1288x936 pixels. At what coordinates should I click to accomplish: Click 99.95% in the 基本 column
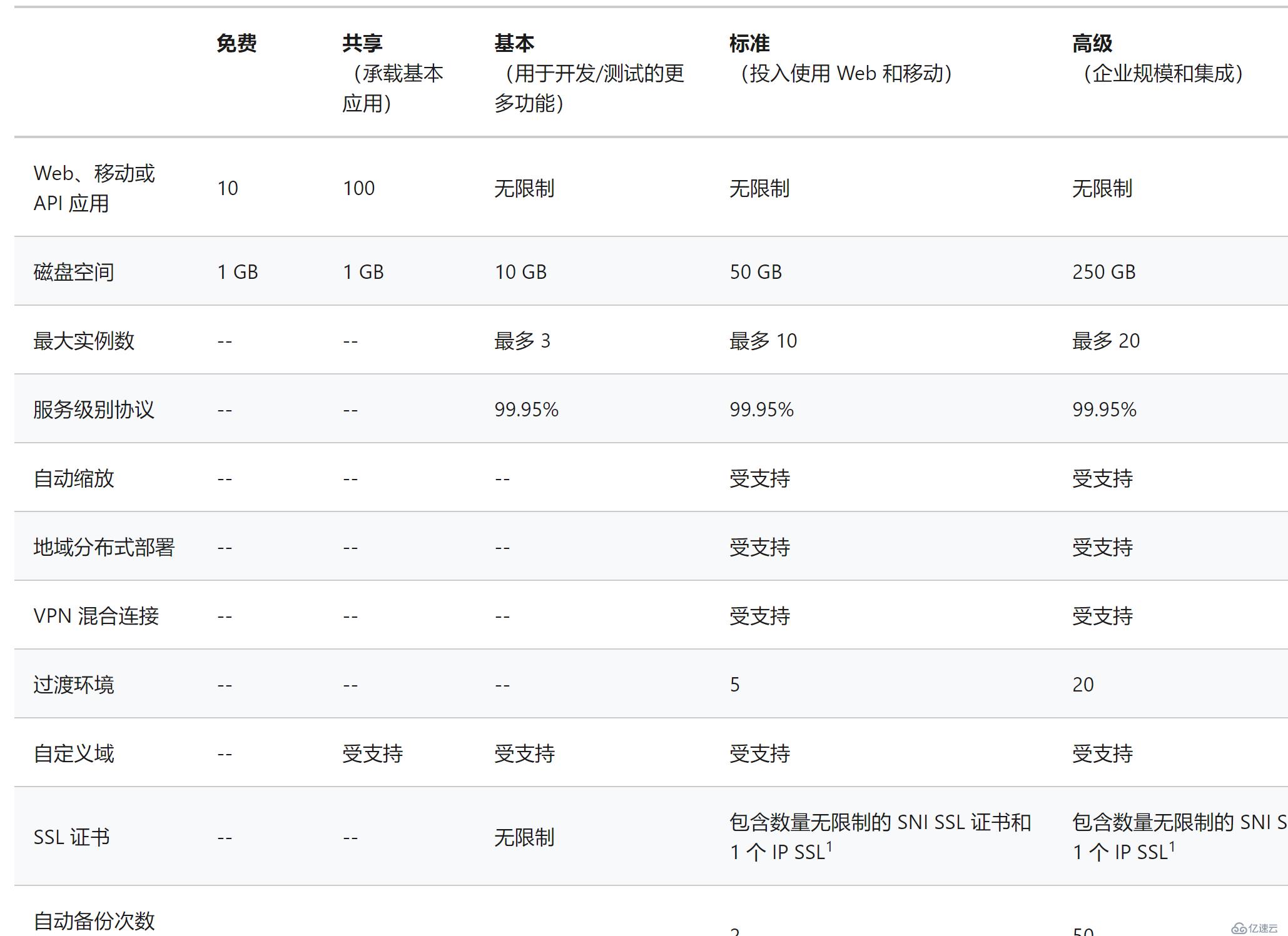527,410
